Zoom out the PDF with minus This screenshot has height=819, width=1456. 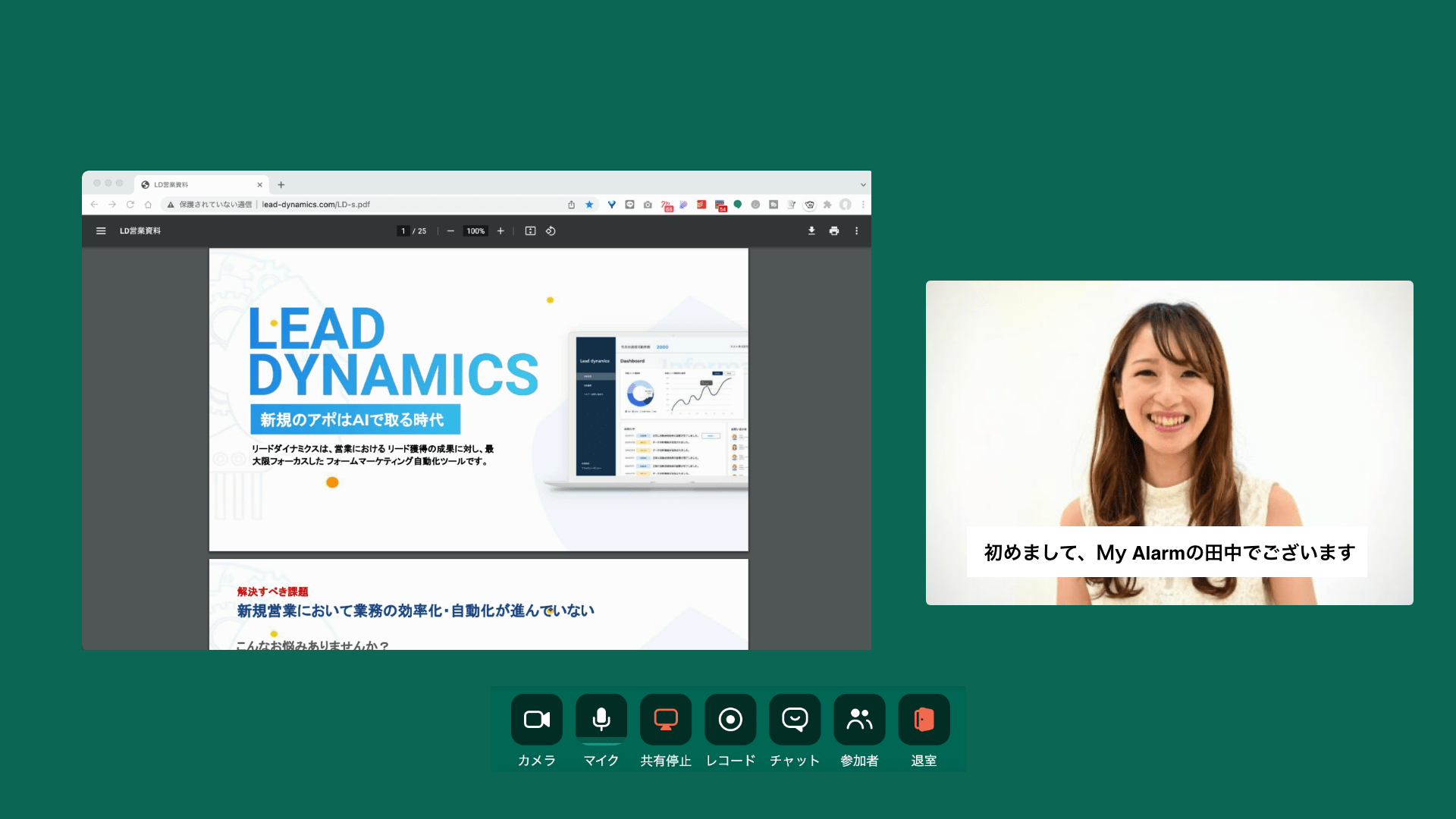coord(450,231)
